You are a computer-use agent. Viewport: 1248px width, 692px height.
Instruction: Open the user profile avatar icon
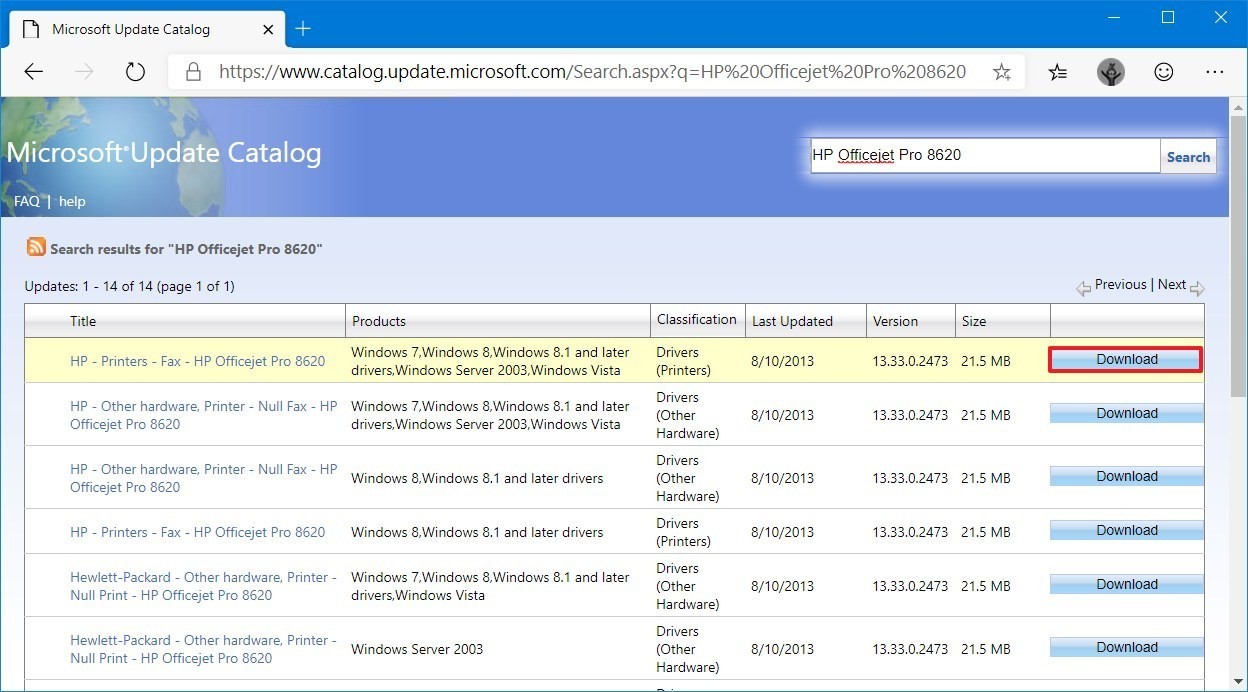[x=1111, y=72]
